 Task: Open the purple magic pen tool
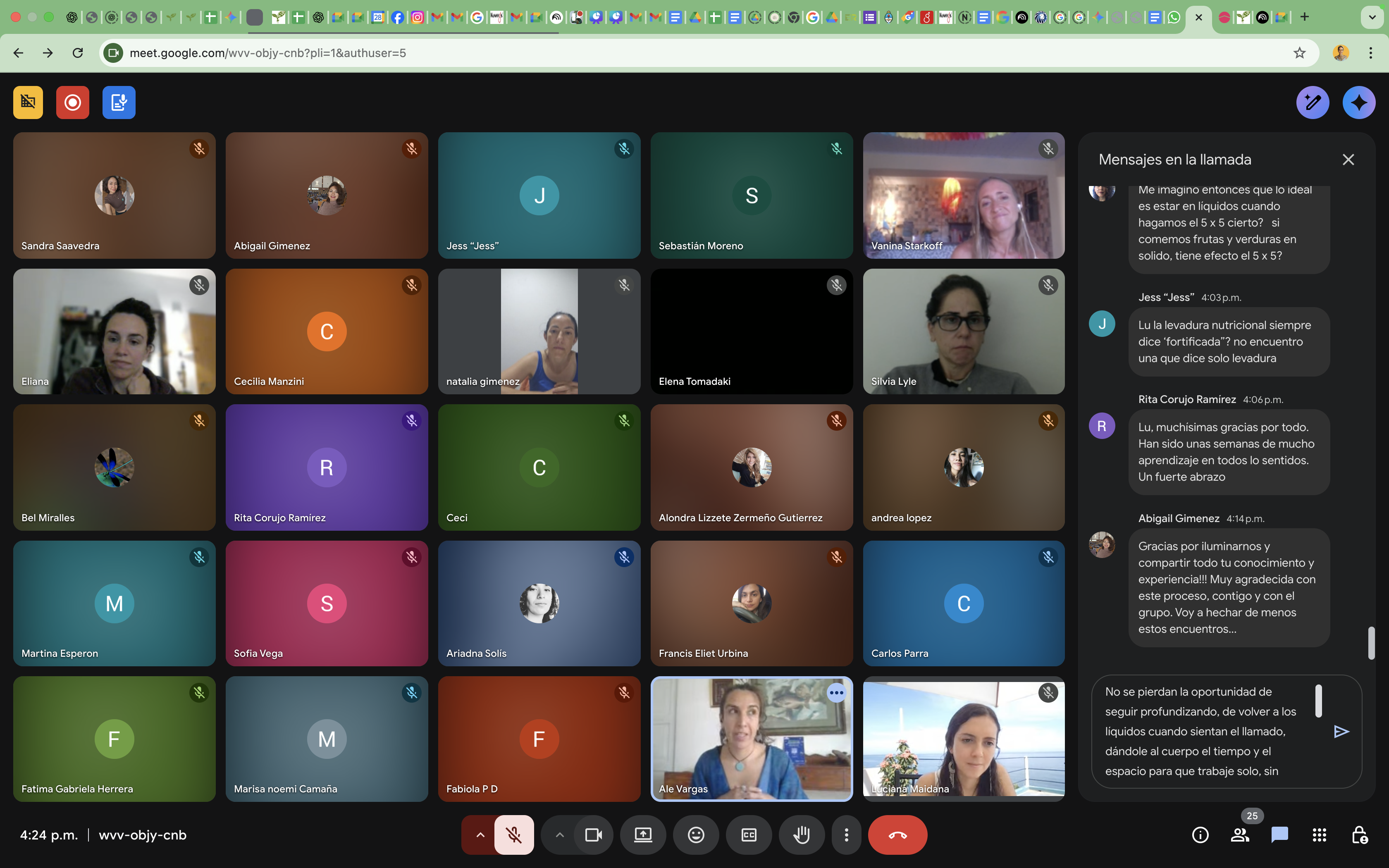coord(1313,103)
